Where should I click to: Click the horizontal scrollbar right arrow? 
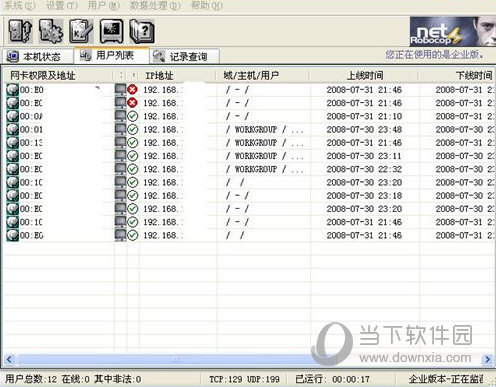click(x=487, y=359)
